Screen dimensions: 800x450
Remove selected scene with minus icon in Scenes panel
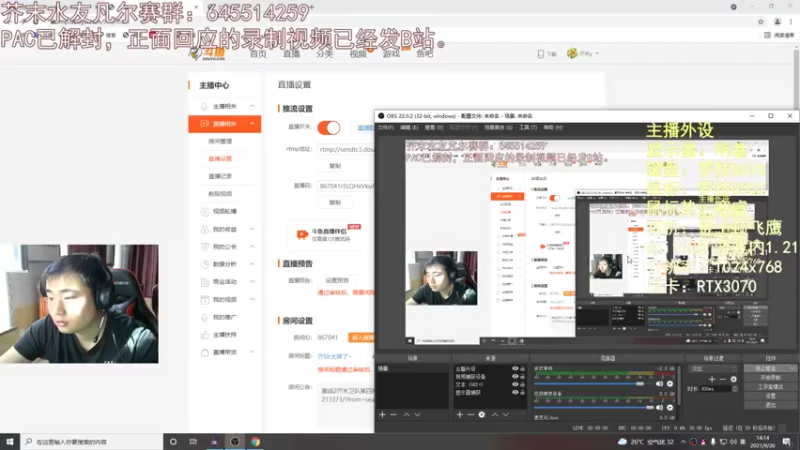coord(393,415)
